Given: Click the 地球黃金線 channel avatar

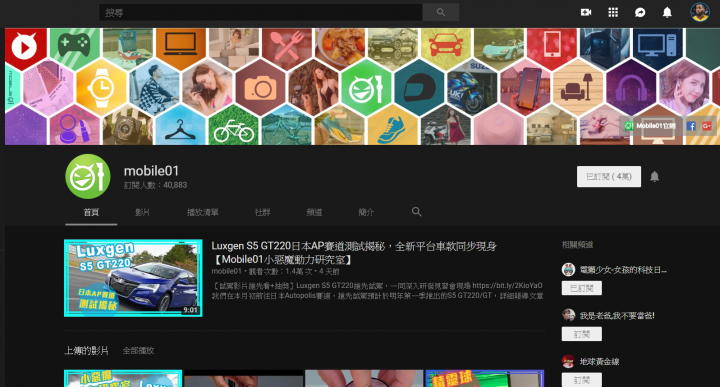Looking at the screenshot, I should point(568,361).
